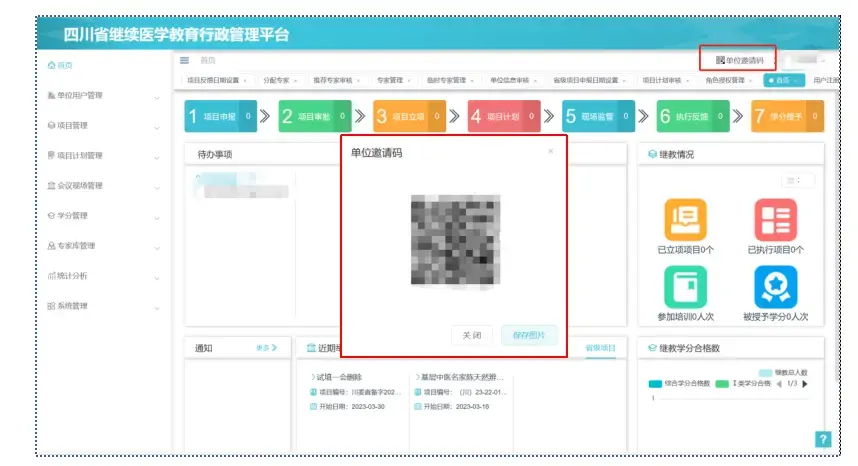The image size is (858, 466).
Task: Switch to 专家管理 tab
Action: tap(390, 80)
